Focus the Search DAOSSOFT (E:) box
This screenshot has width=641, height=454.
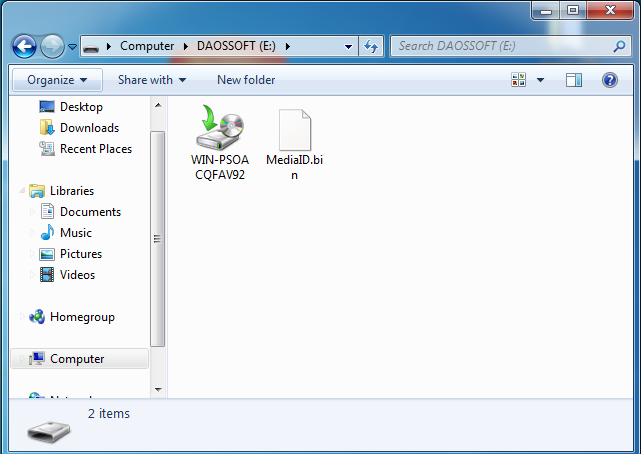[511, 46]
